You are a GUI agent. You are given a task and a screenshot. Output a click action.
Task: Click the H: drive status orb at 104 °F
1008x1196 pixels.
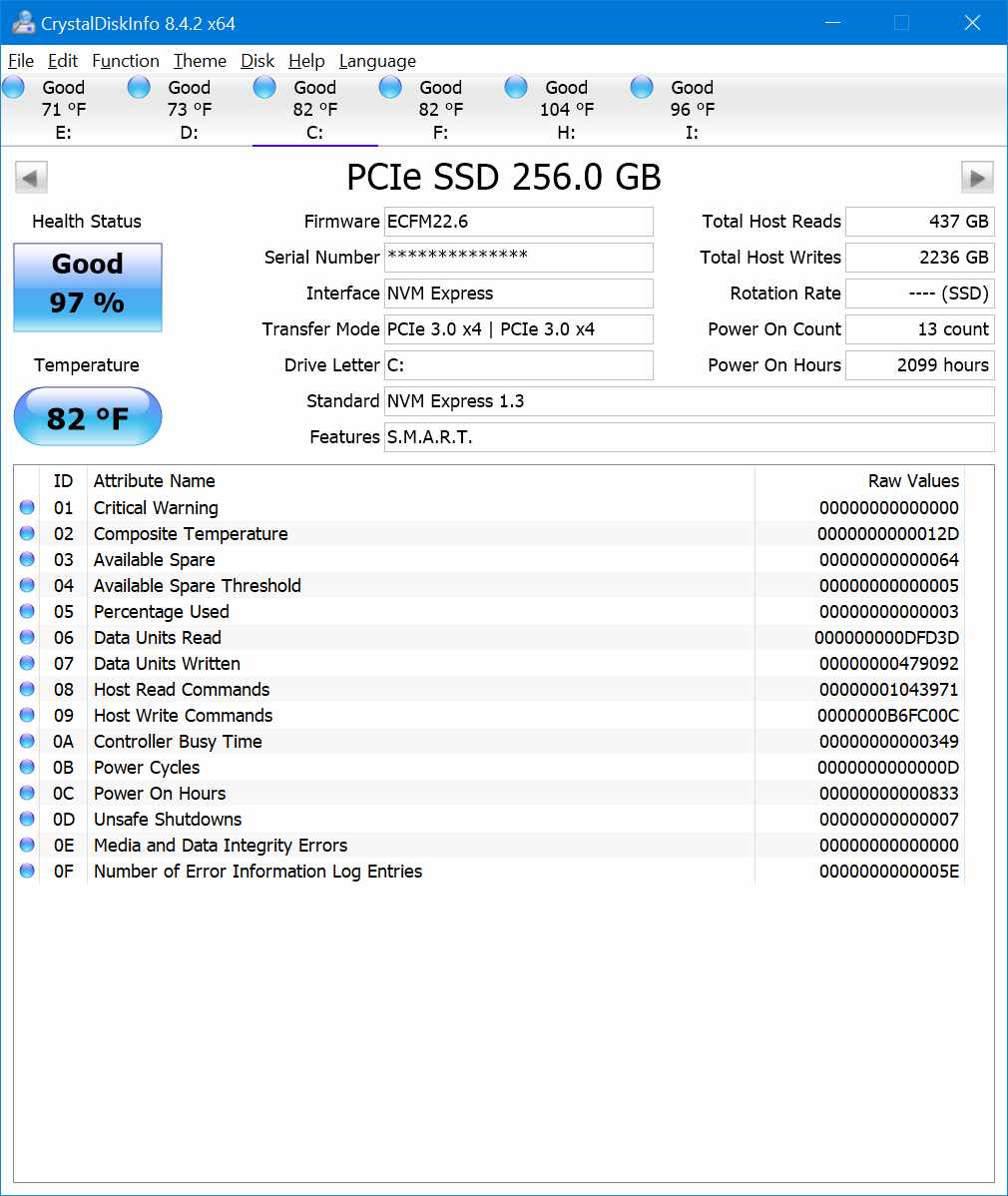tap(517, 88)
